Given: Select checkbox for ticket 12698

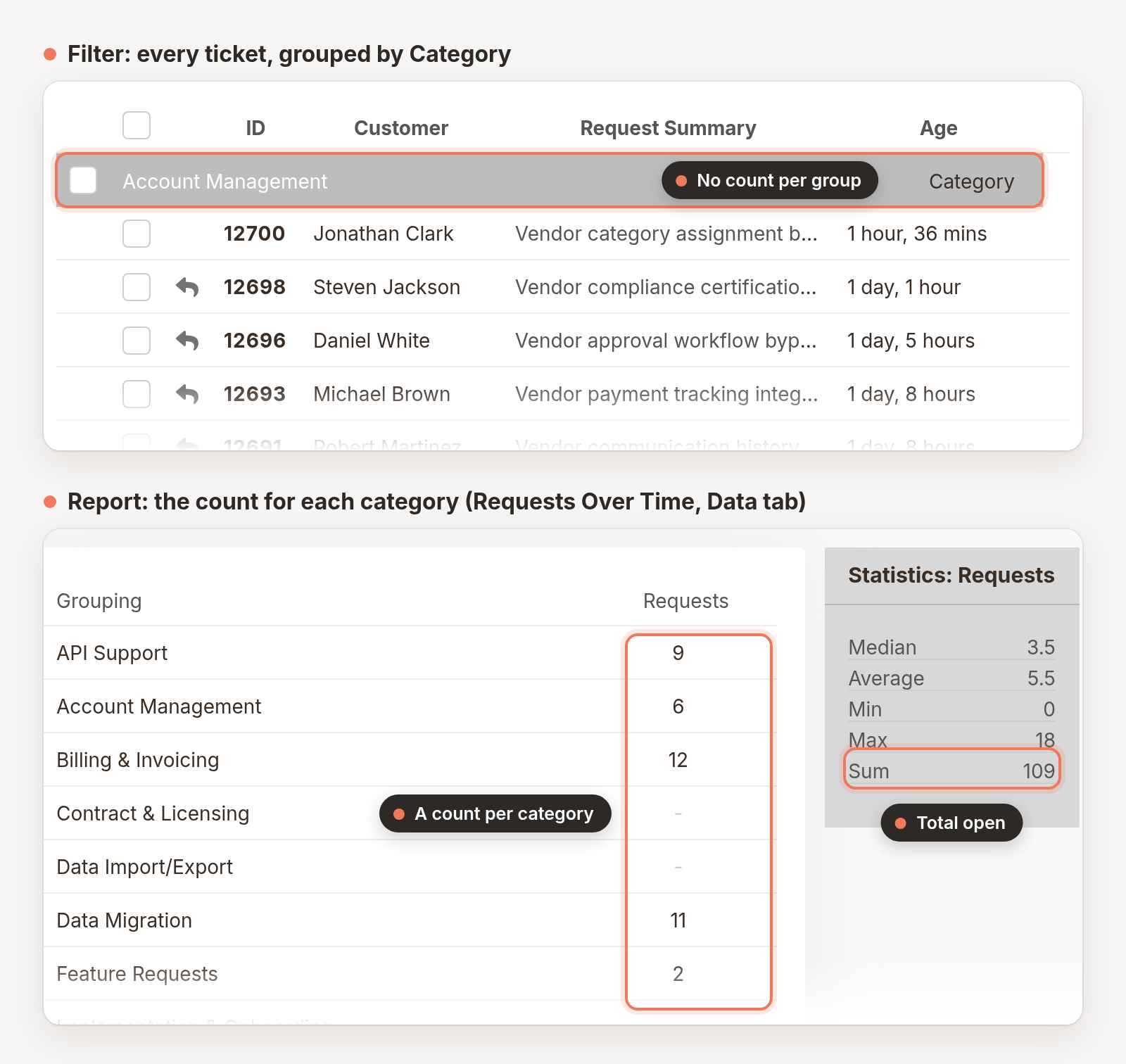Looking at the screenshot, I should coord(137,287).
